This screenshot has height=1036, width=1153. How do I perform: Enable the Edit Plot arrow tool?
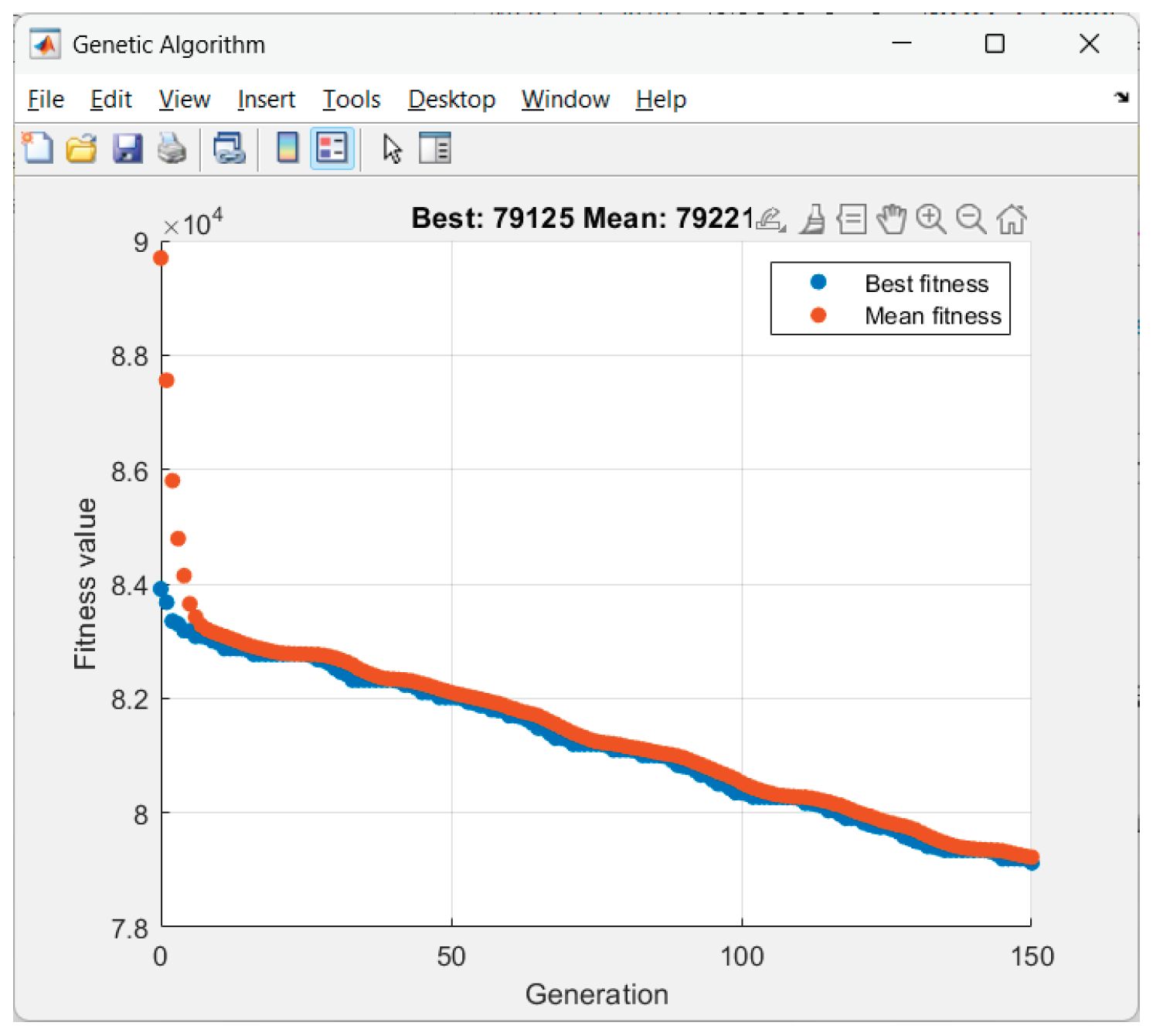tap(392, 148)
